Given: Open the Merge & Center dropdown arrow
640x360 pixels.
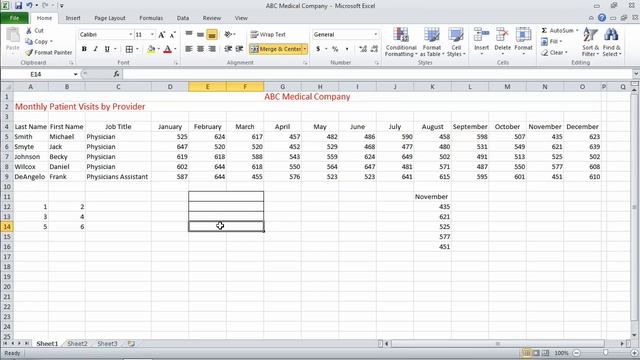Looking at the screenshot, I should [x=305, y=49].
